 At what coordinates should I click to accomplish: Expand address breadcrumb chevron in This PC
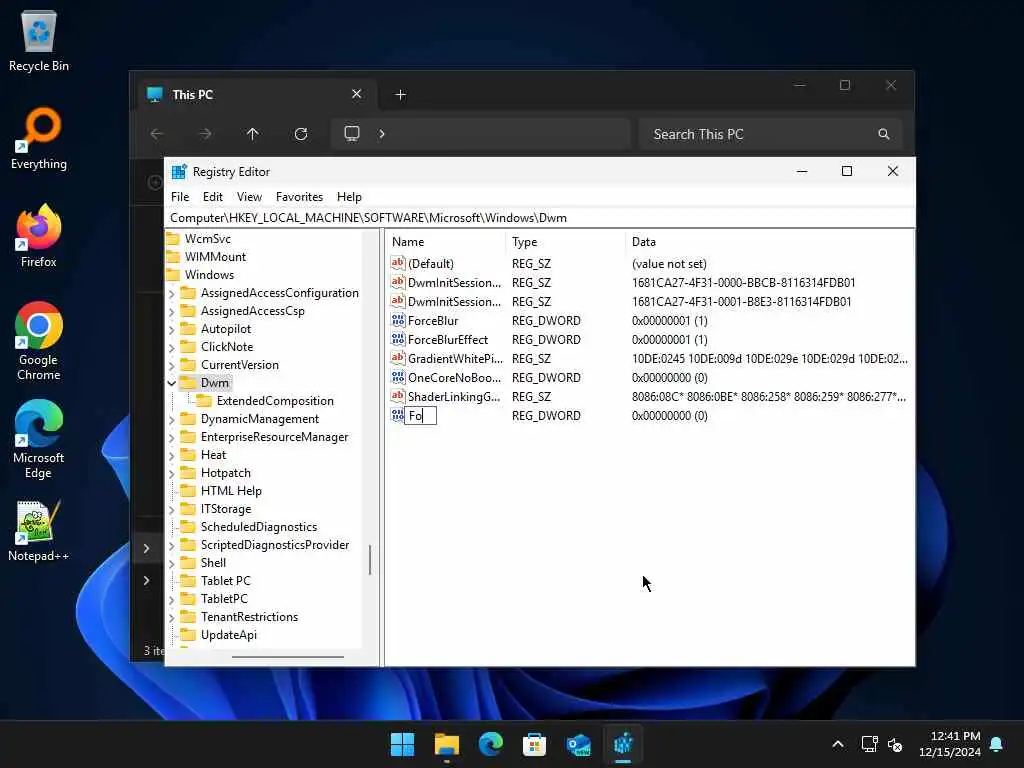point(382,134)
